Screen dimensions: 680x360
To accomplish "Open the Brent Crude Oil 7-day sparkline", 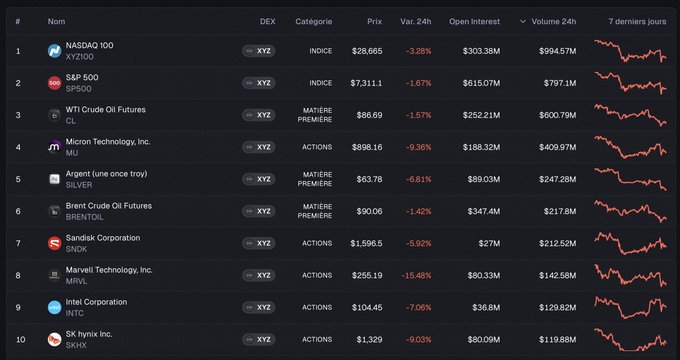I will 631,211.
